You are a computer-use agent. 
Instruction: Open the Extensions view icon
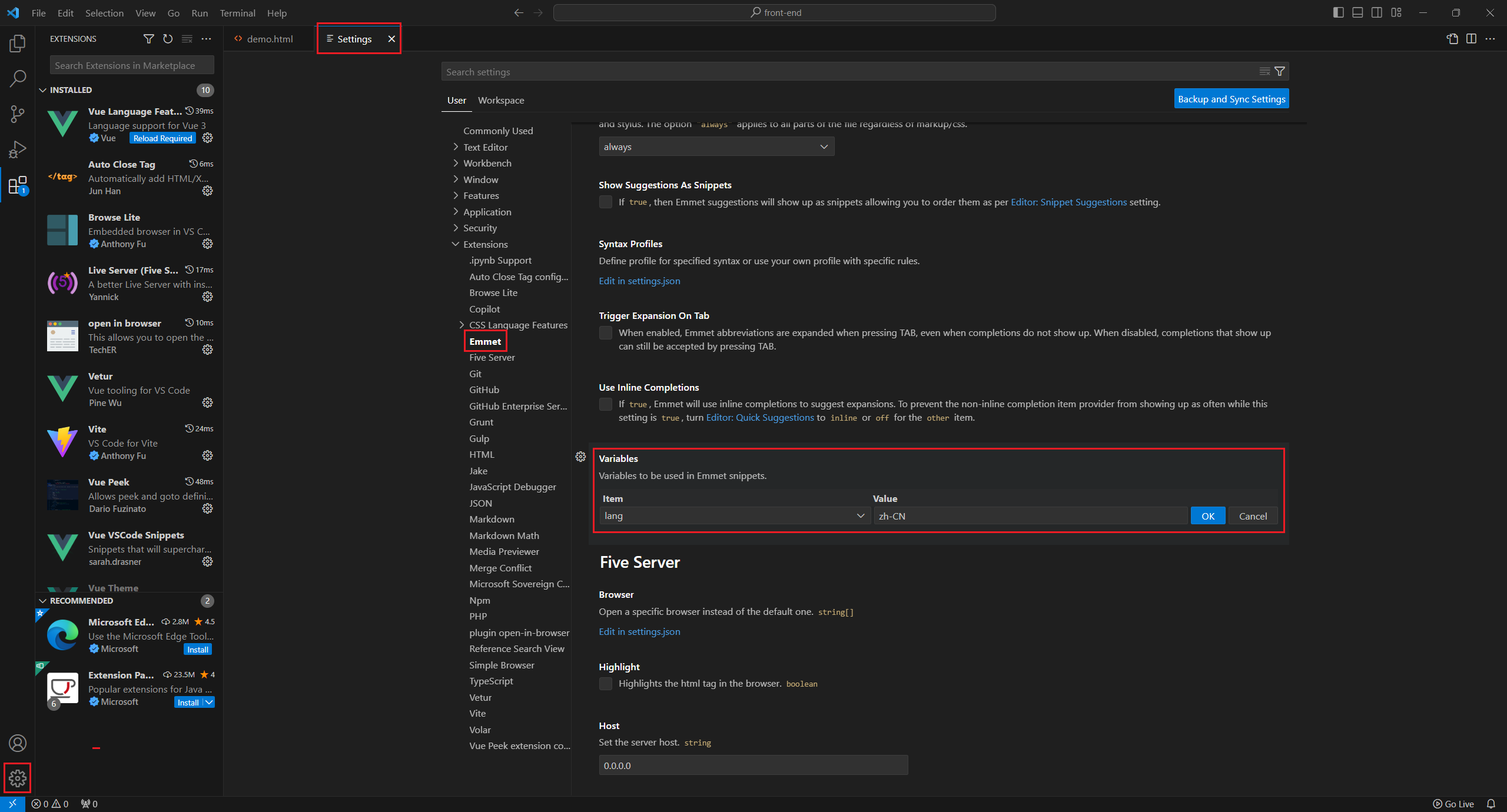[18, 185]
